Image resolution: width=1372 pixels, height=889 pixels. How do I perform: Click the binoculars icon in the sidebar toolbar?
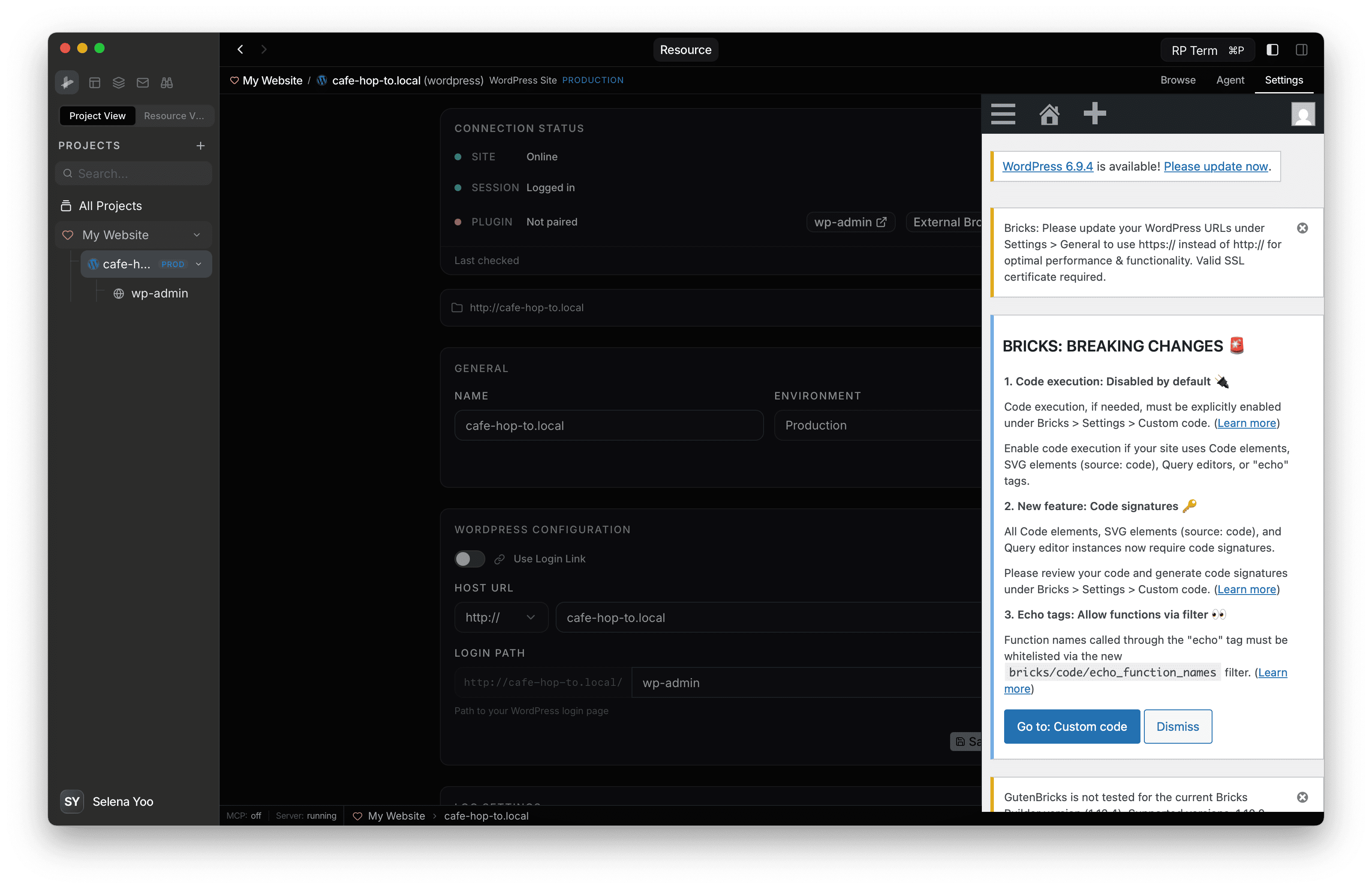click(167, 82)
